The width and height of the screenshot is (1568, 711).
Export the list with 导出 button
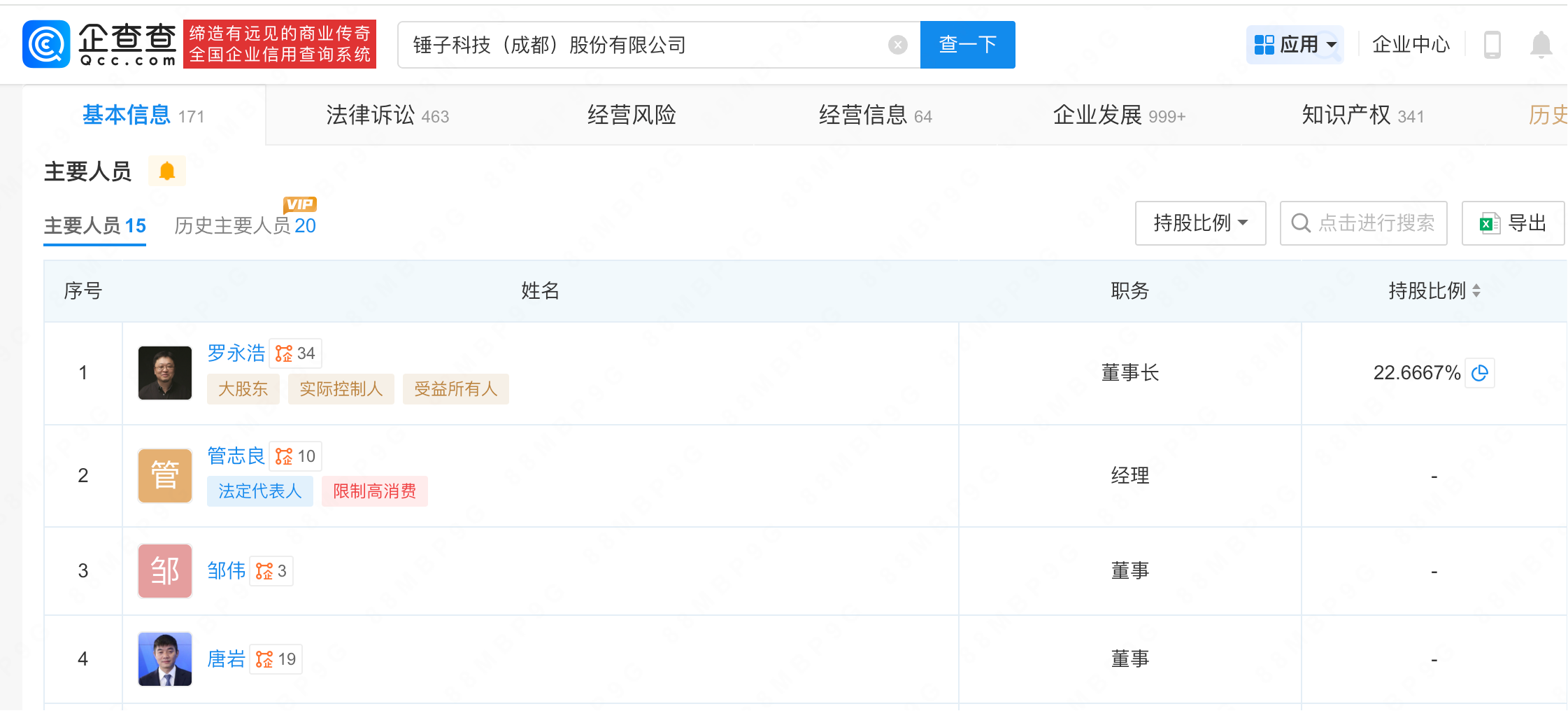1512,223
